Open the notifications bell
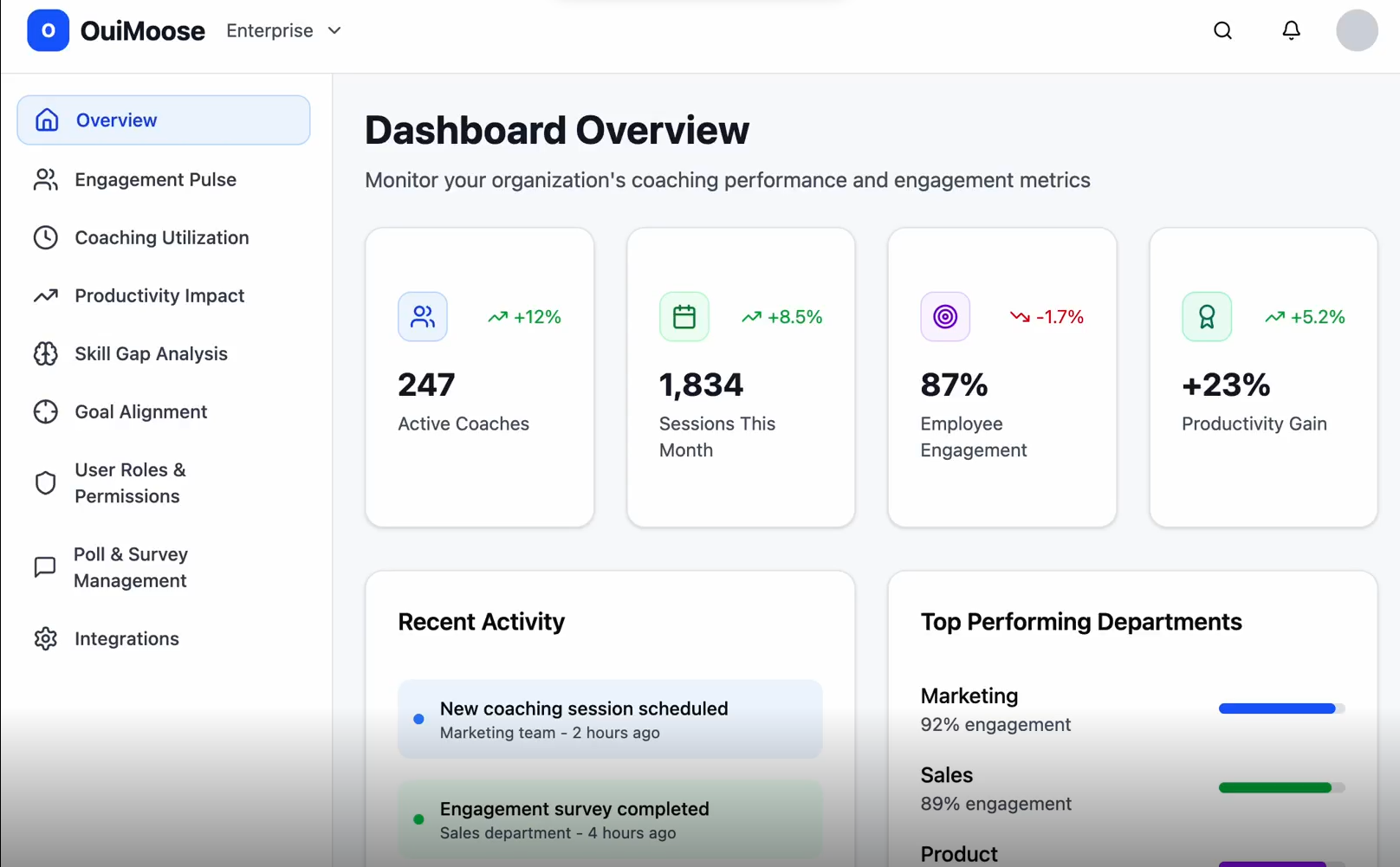Image resolution: width=1400 pixels, height=867 pixels. tap(1291, 31)
